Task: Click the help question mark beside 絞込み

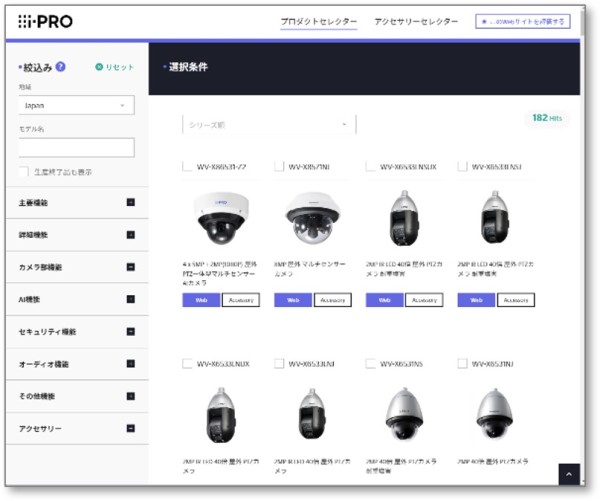Action: click(62, 67)
